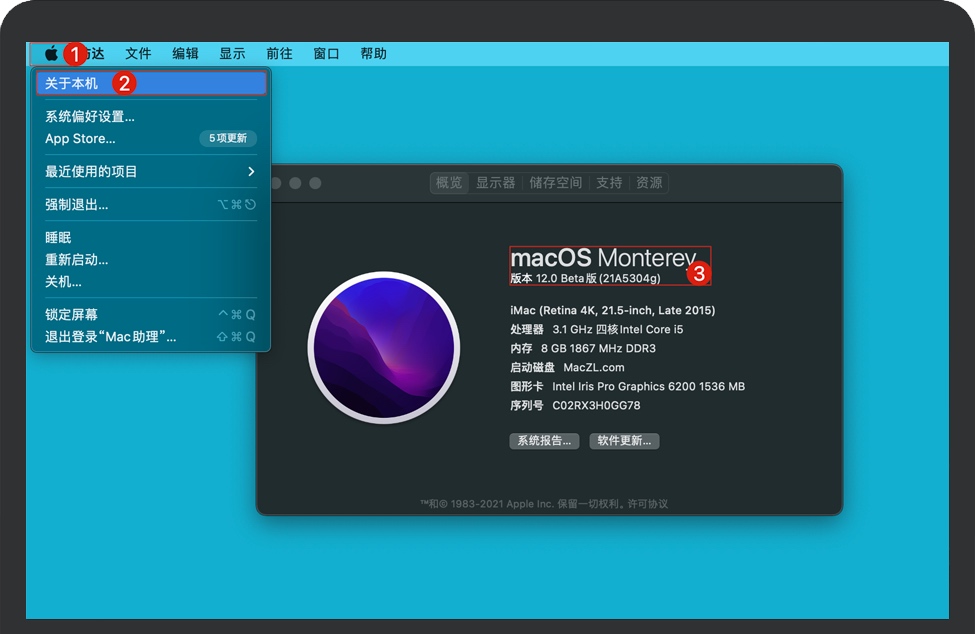
Task: Open the 资源 tab
Action: click(649, 183)
